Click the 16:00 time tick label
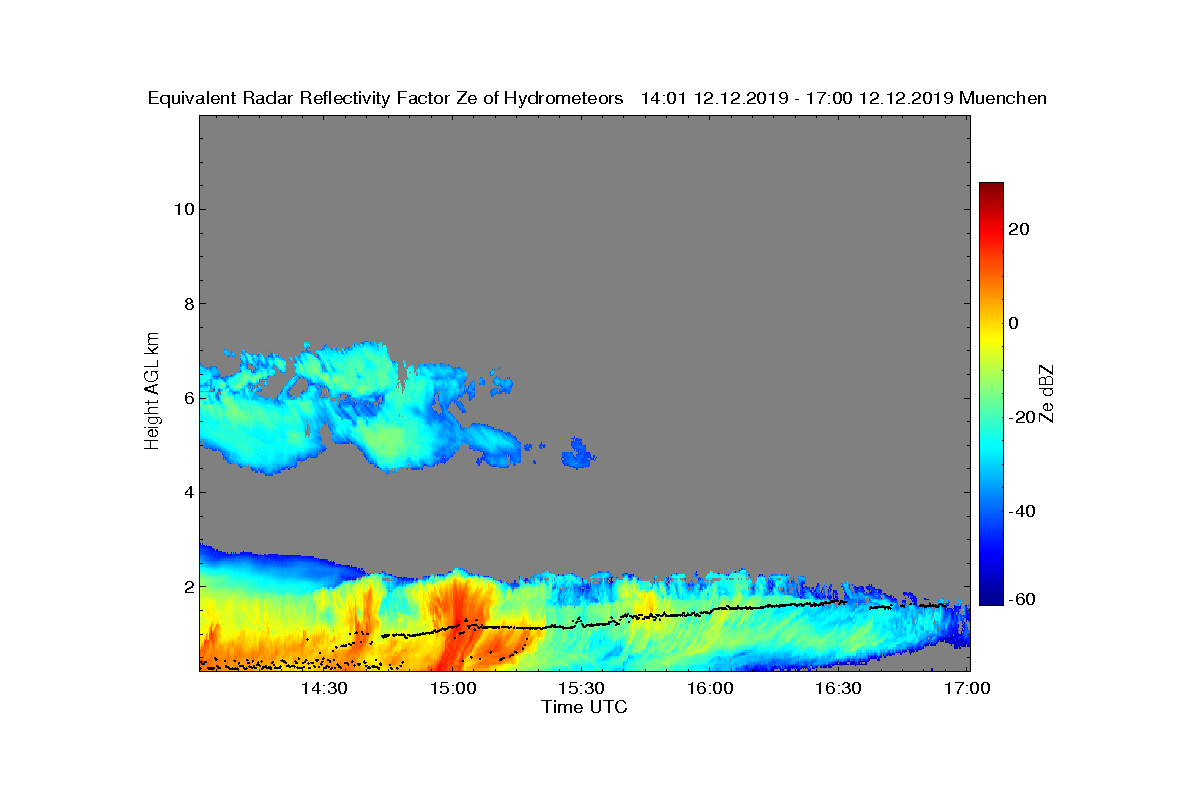Image resolution: width=1200 pixels, height=800 pixels. [x=710, y=689]
